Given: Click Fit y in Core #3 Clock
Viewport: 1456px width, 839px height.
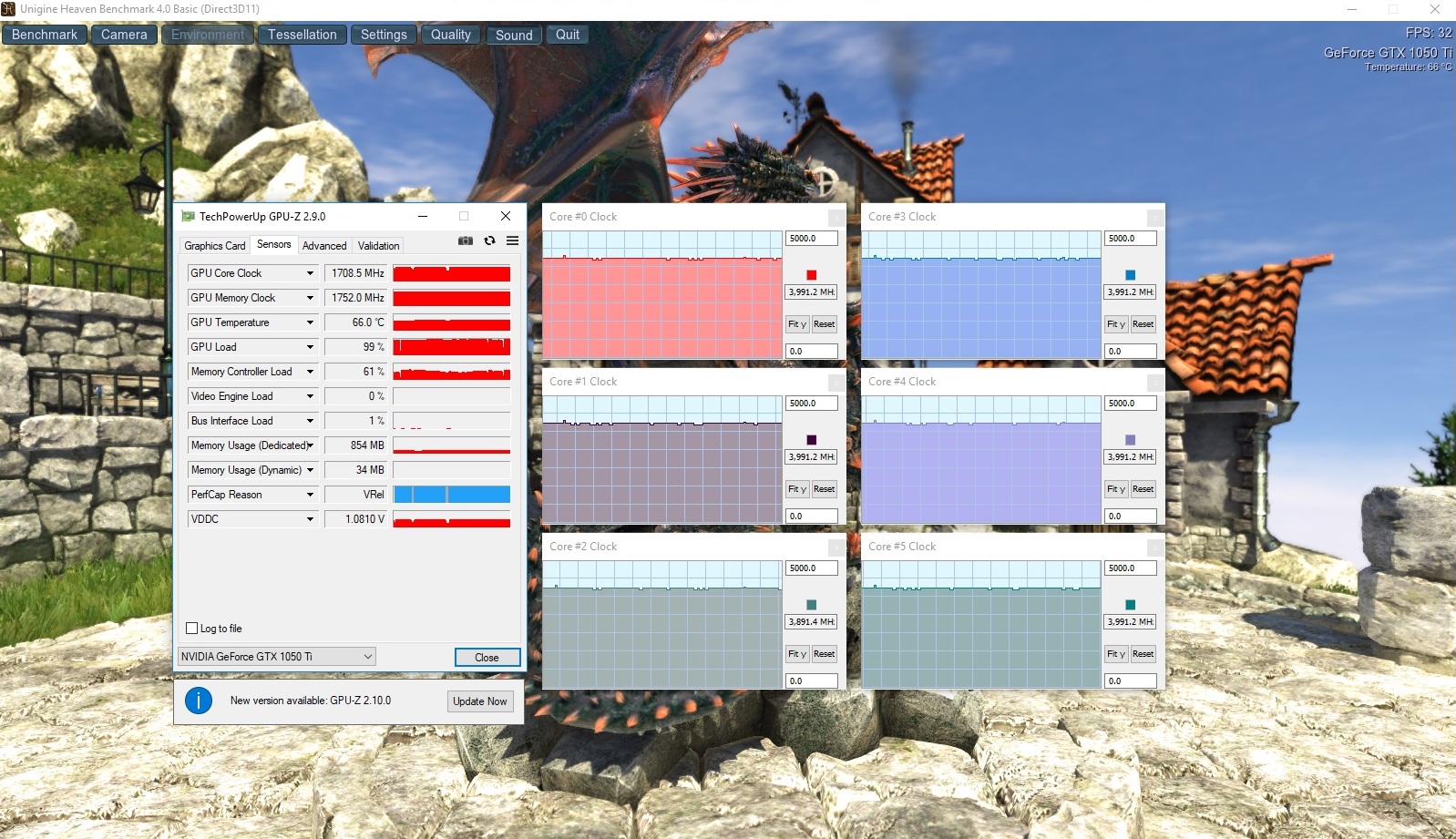Looking at the screenshot, I should pyautogui.click(x=1116, y=324).
